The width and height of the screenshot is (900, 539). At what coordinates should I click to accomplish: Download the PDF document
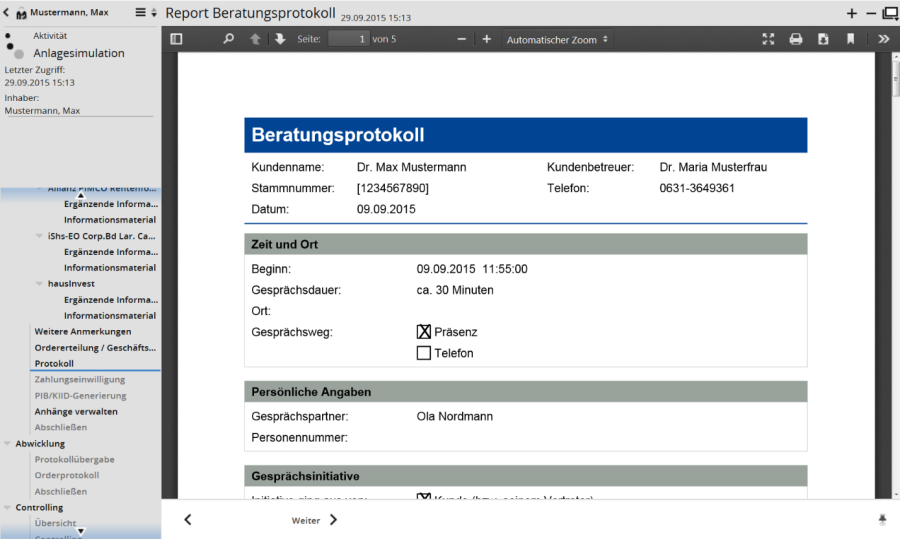tap(823, 40)
